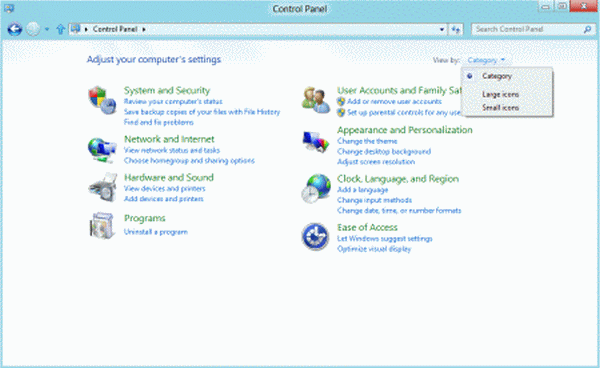
Task: Click the arrow before Control Panel in breadcrumb
Action: pyautogui.click(x=86, y=29)
